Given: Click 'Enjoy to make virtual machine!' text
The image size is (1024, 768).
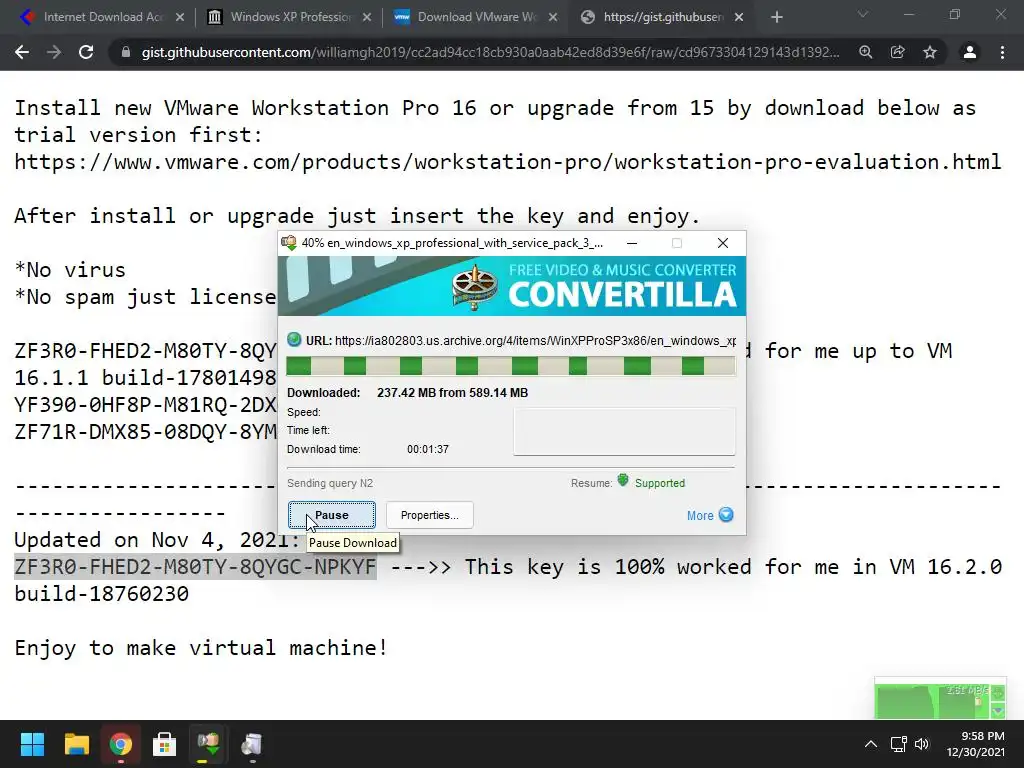Looking at the screenshot, I should click(201, 648).
